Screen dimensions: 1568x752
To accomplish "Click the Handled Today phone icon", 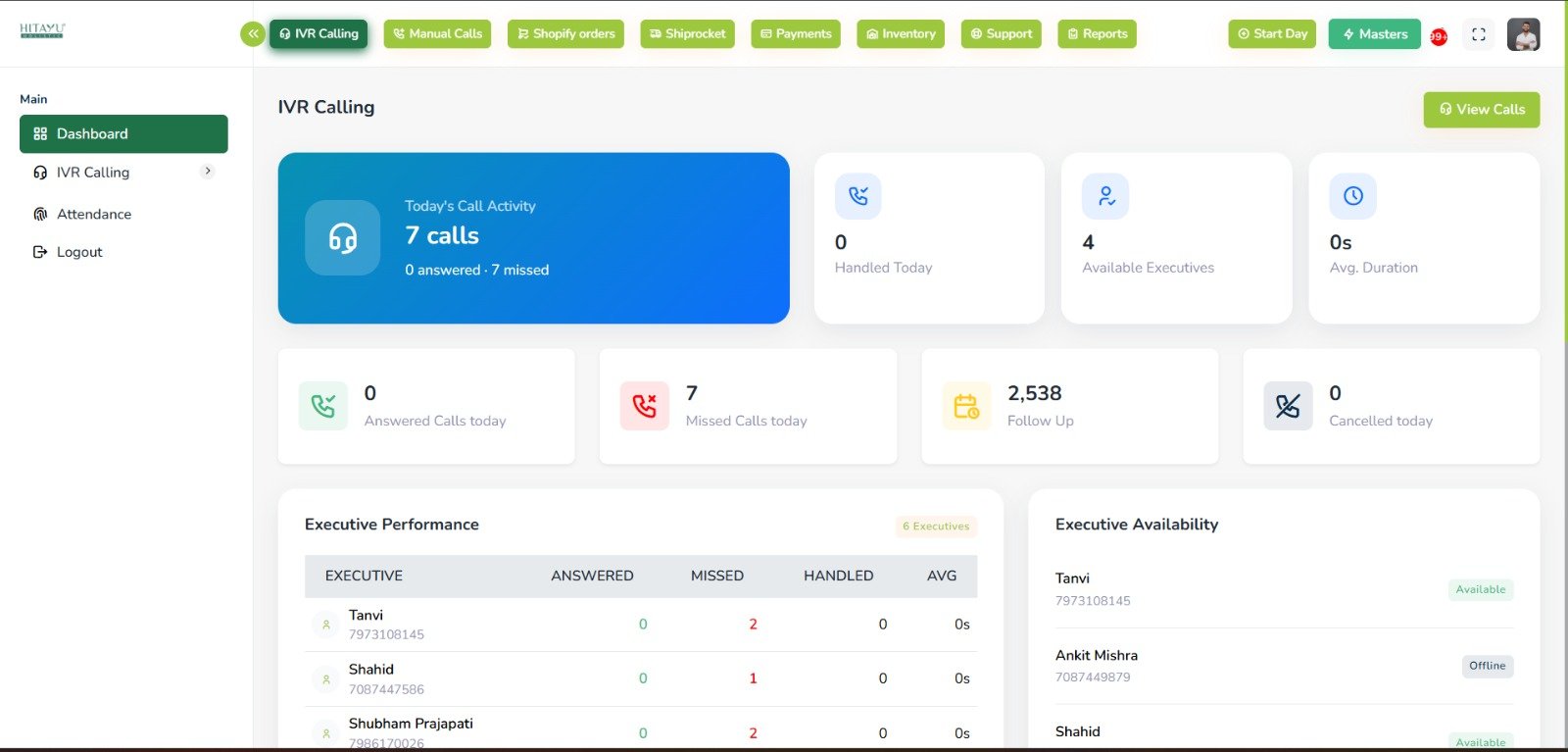I will click(x=858, y=196).
